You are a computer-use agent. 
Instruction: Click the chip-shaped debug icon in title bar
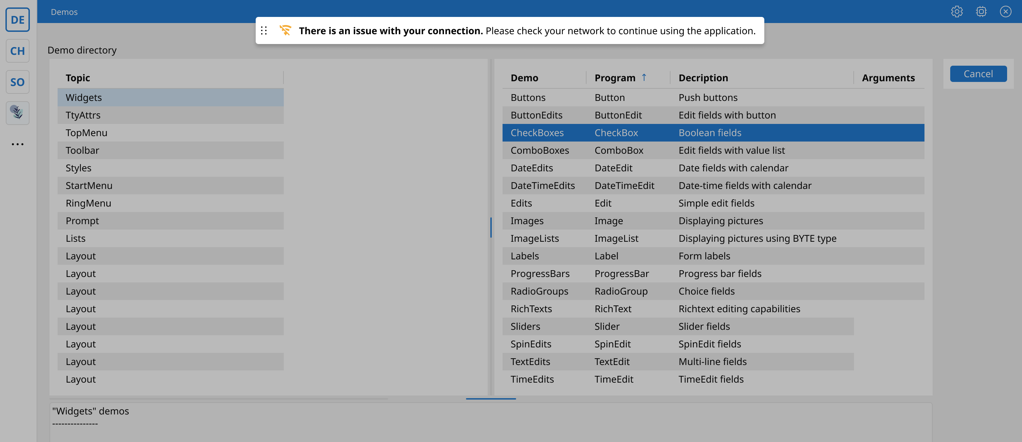pos(981,12)
